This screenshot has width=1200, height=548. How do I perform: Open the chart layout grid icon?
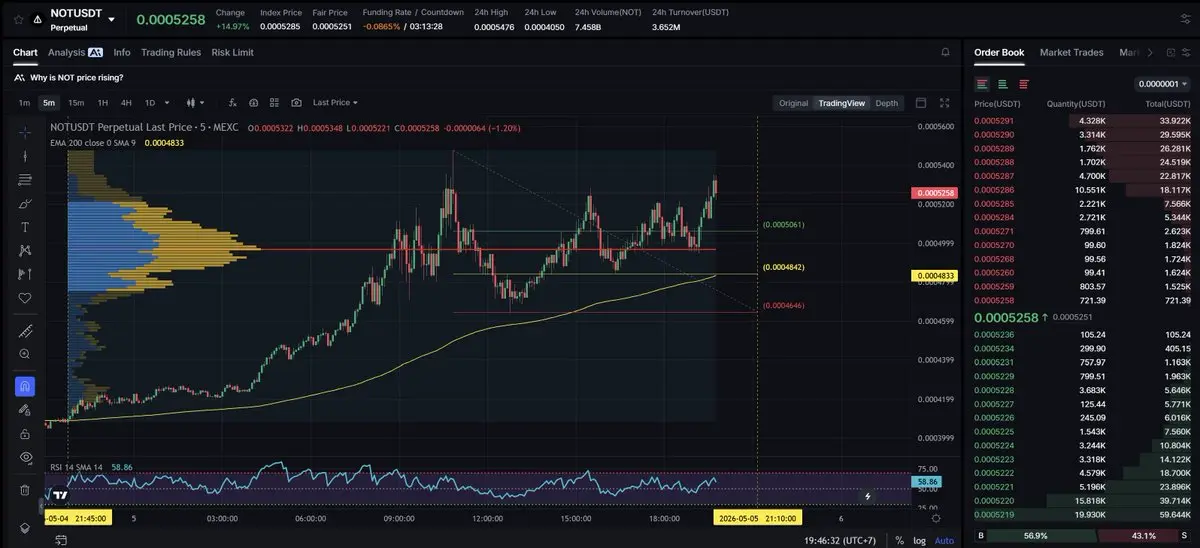pos(274,102)
